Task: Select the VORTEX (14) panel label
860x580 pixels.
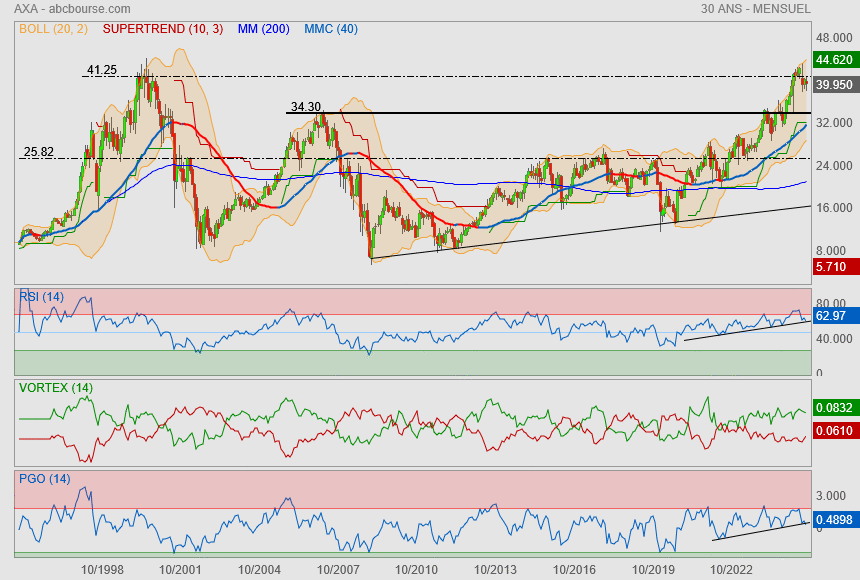Action: pos(56,387)
